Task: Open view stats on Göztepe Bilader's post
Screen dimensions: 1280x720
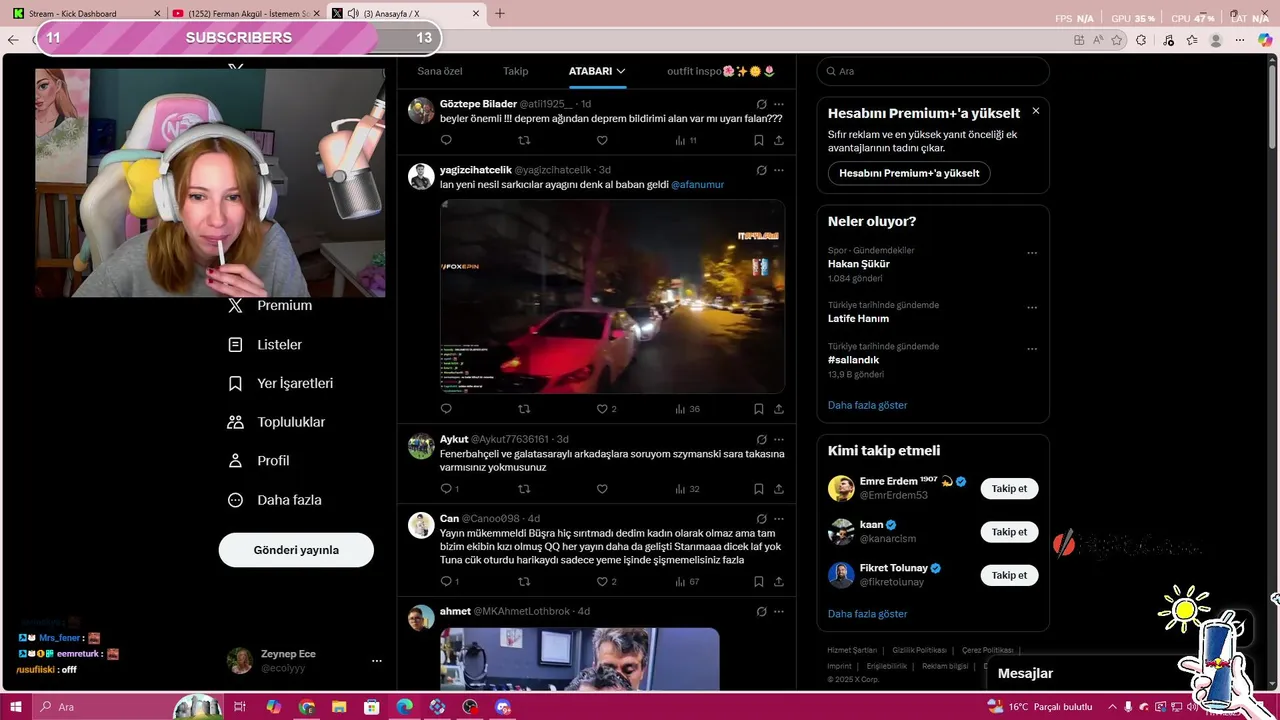Action: click(x=686, y=141)
